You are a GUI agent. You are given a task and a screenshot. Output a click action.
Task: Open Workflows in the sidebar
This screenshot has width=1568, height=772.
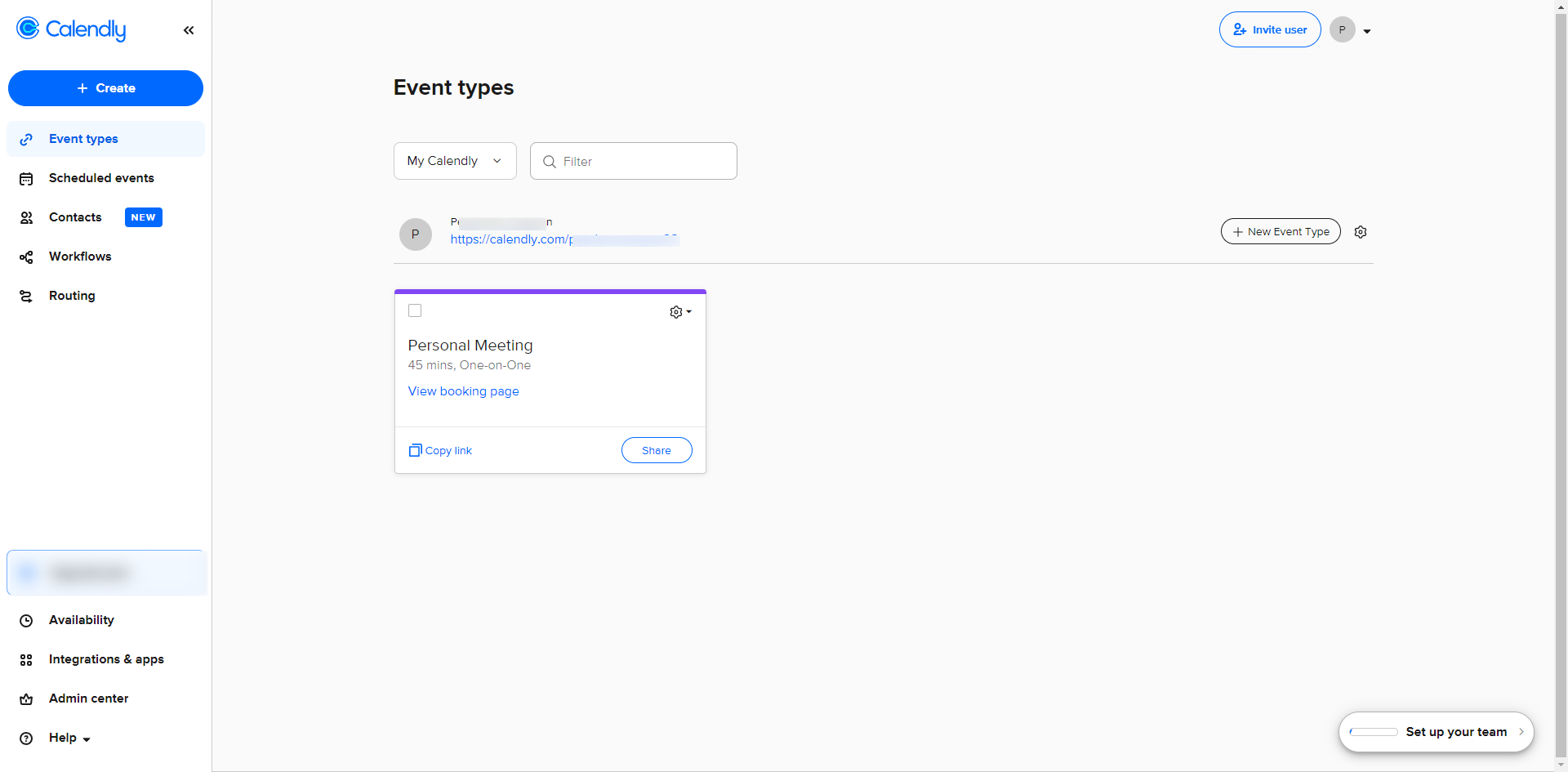point(105,257)
